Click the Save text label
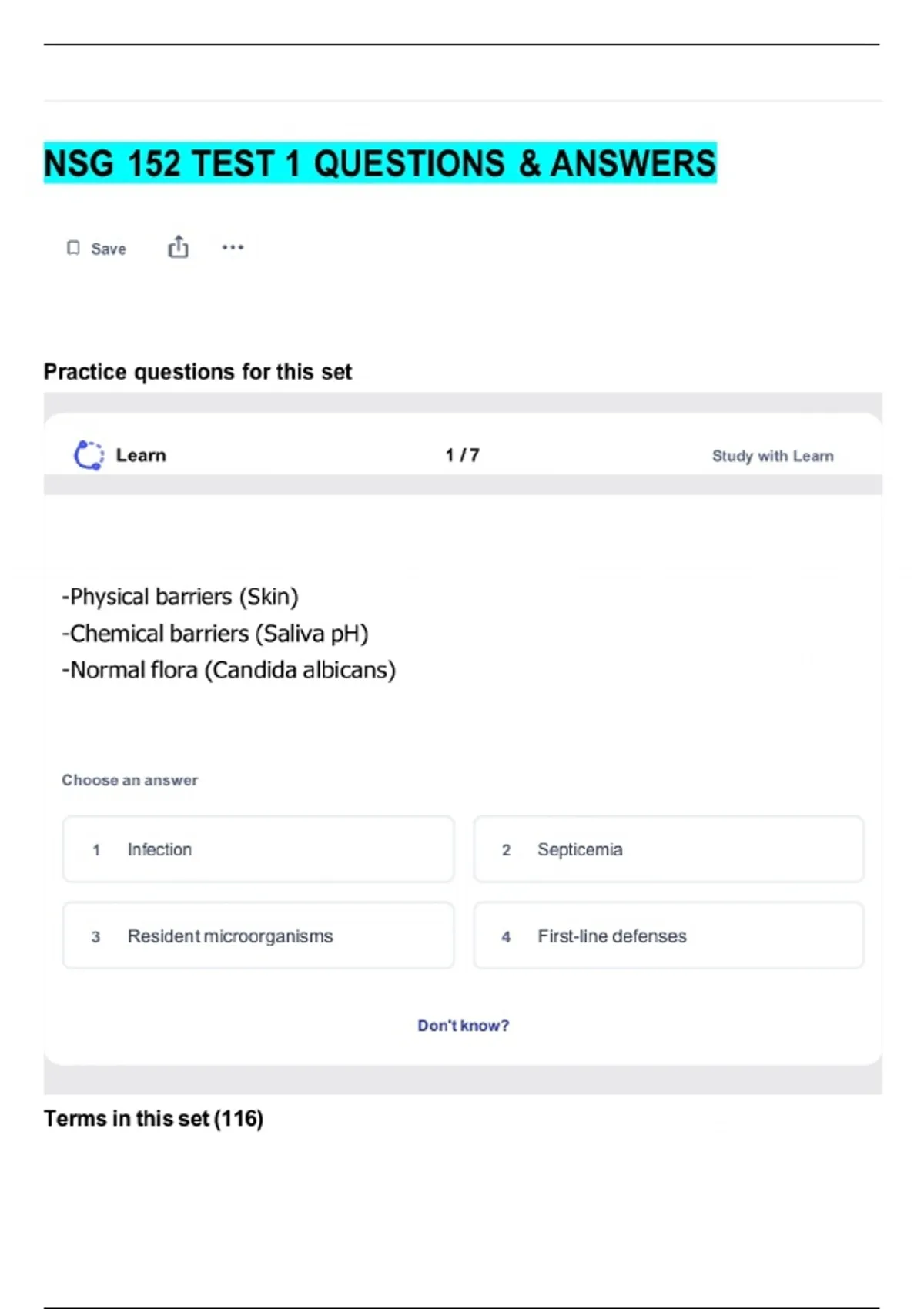924x1309 pixels. [109, 249]
